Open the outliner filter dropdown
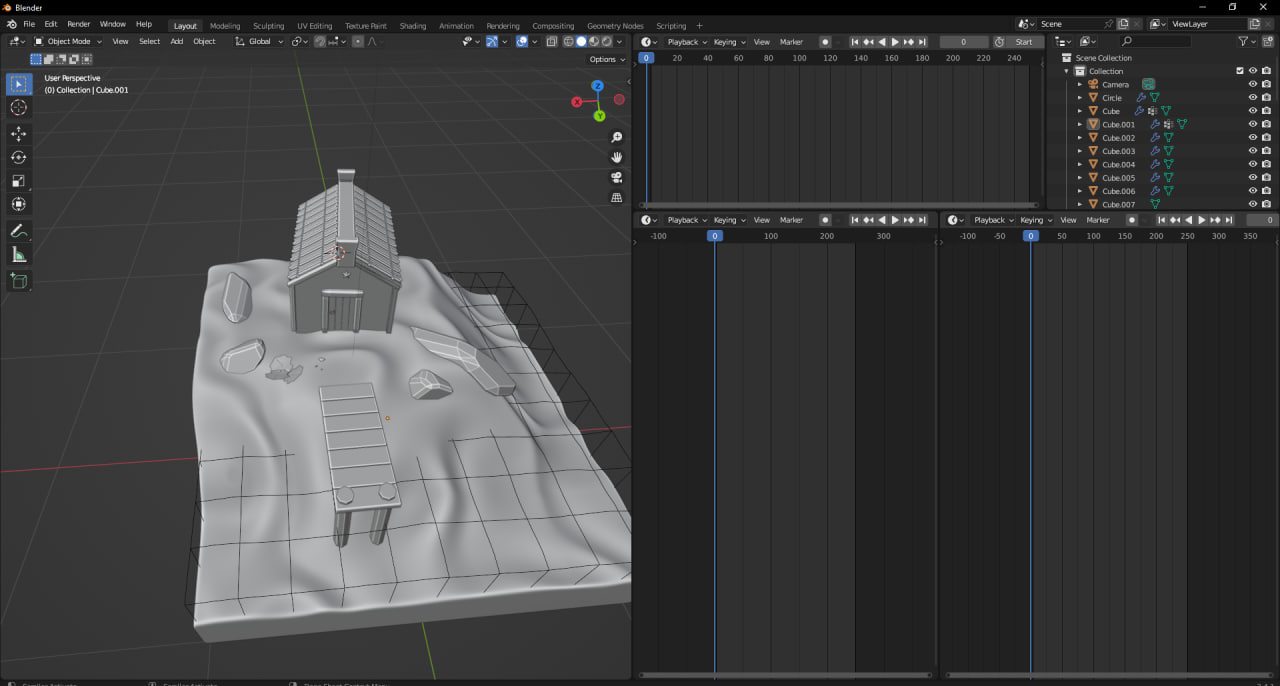Image resolution: width=1280 pixels, height=686 pixels. point(1246,41)
